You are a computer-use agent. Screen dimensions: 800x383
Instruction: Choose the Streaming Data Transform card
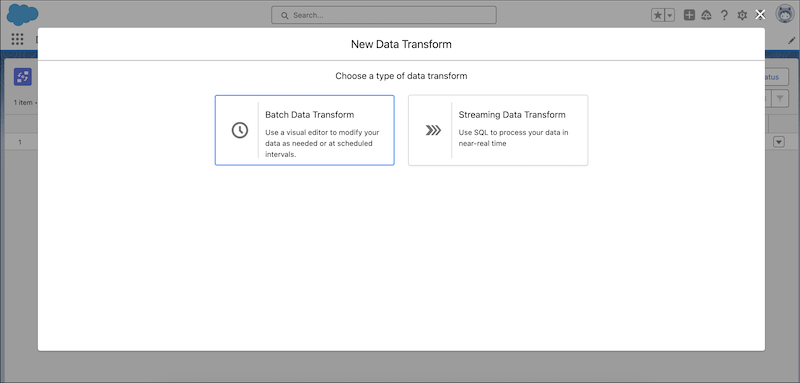click(x=498, y=130)
